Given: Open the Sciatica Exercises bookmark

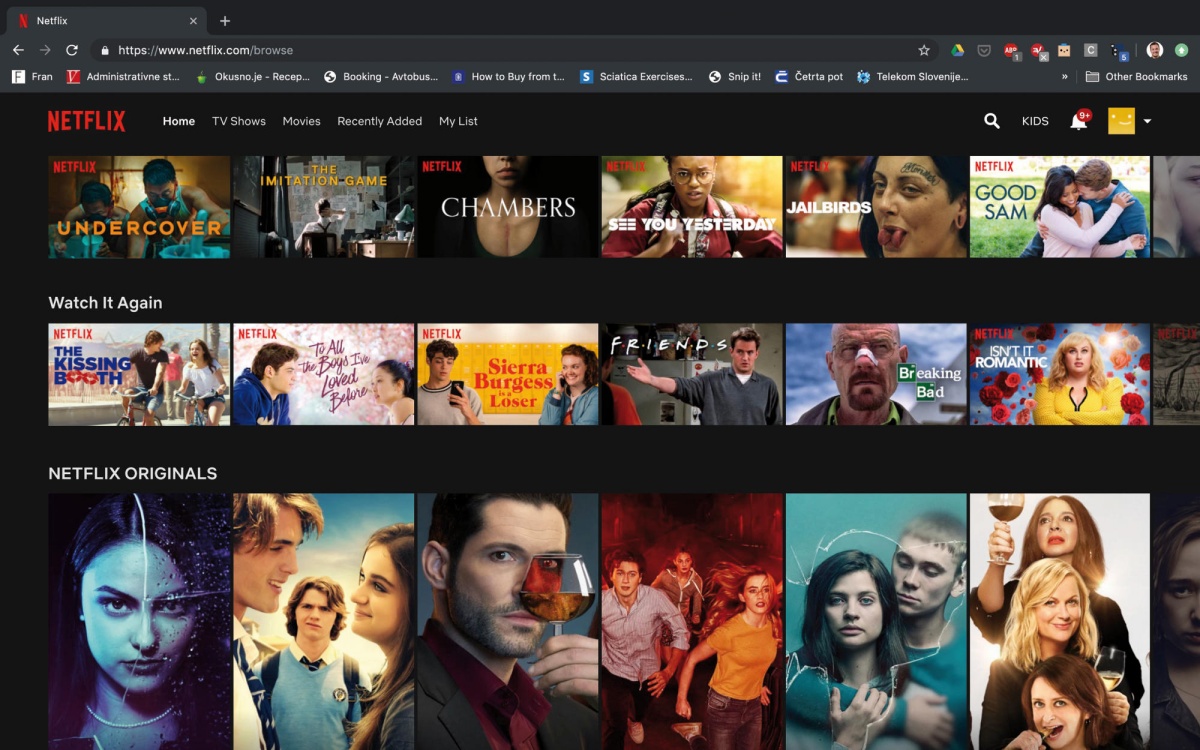Looking at the screenshot, I should pos(636,76).
